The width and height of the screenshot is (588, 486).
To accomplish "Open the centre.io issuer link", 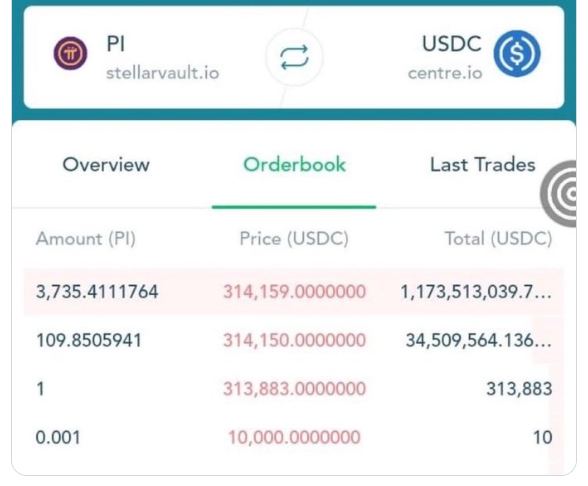I will coord(445,73).
